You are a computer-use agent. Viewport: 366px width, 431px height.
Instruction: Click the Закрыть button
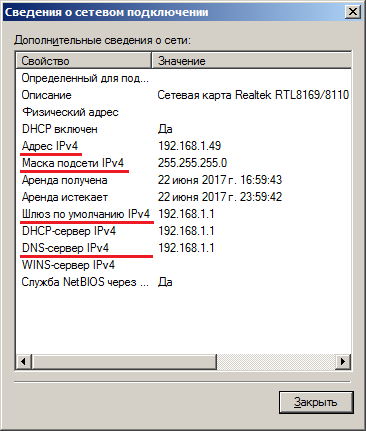click(316, 402)
